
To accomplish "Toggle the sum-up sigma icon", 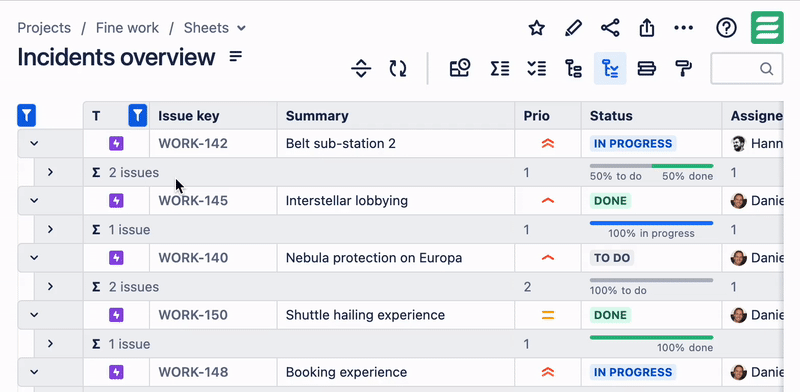I will 500,68.
